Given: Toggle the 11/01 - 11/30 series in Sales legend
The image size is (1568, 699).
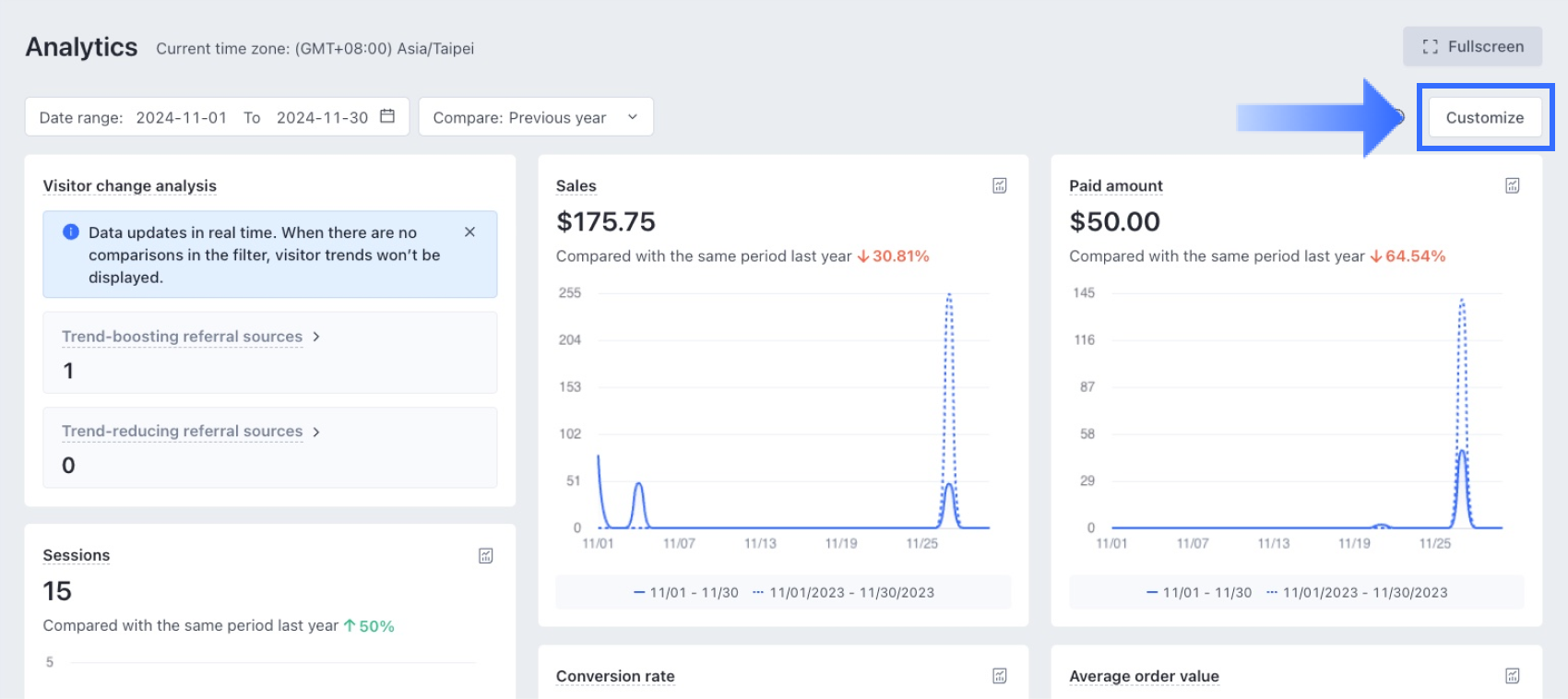Looking at the screenshot, I should (686, 593).
